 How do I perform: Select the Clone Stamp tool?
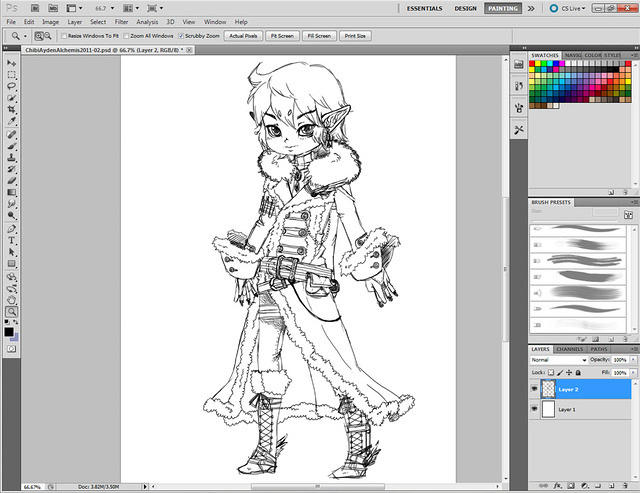tap(11, 158)
